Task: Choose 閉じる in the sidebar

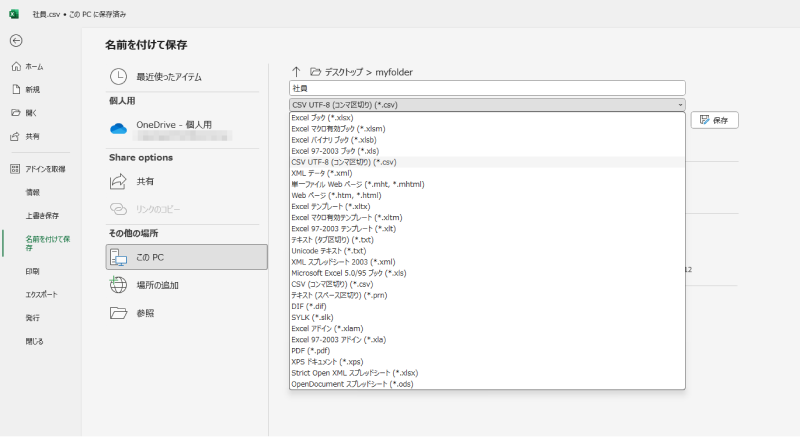Action: [x=34, y=341]
